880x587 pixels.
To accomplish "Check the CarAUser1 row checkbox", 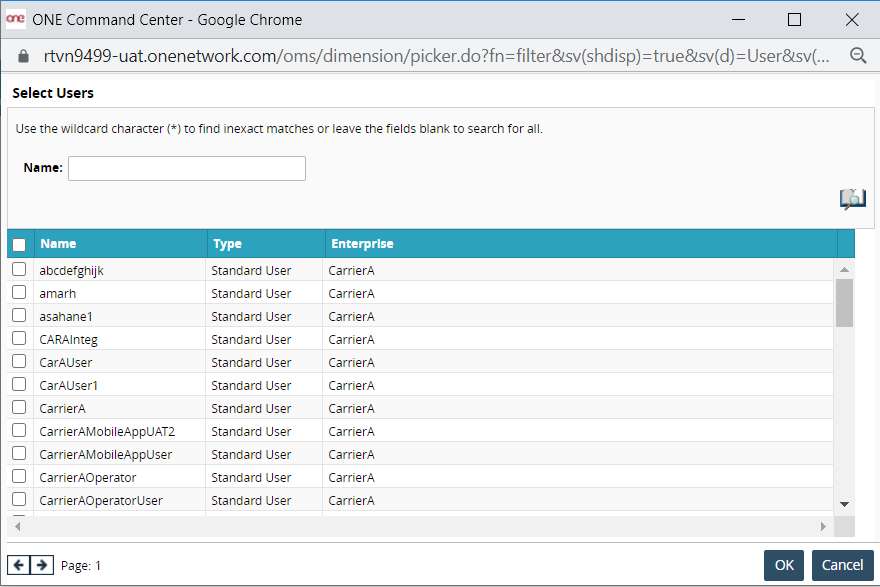I will [19, 384].
